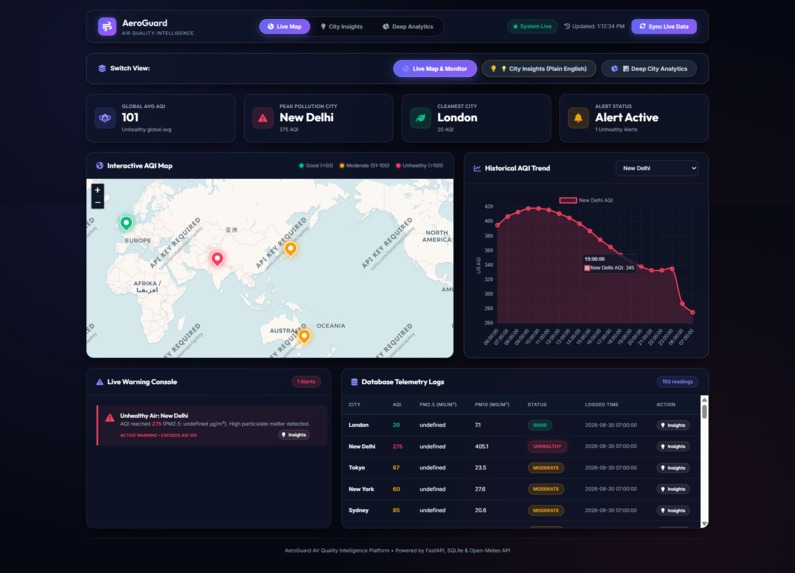Zoom in on the map
The image size is (795, 573).
click(x=98, y=190)
